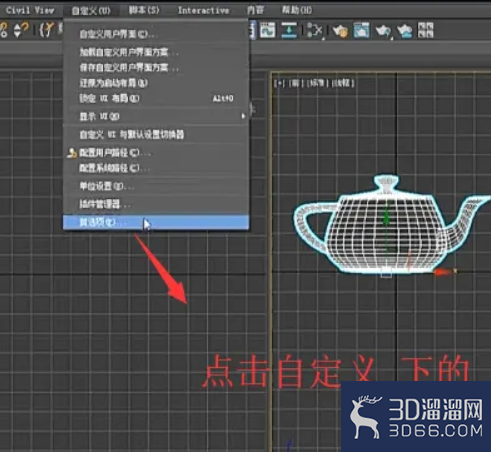
Task: Toggle 锁定 UI 布局 (Alt+0)
Action: [156, 98]
